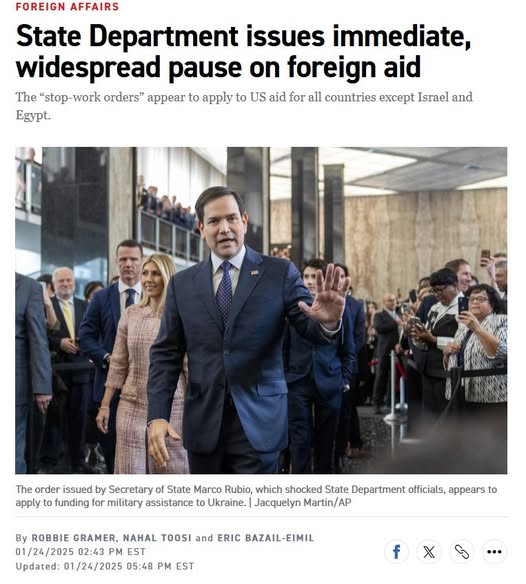Screen dimensions: 526x584
Task: Click the 02:43 PM EST publication timestamp
Action: click(x=80, y=552)
